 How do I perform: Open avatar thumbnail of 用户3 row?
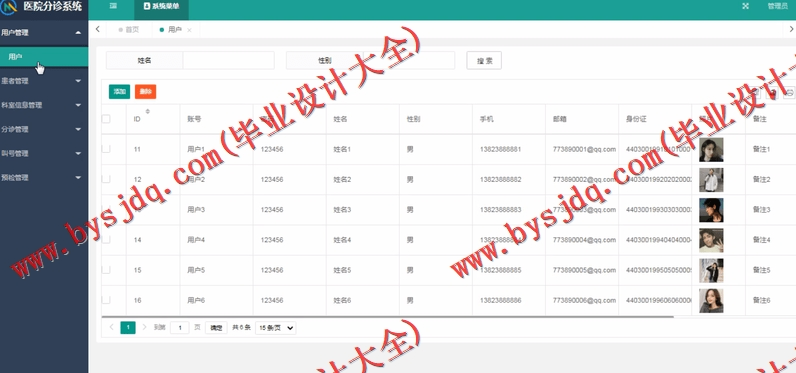pos(711,210)
